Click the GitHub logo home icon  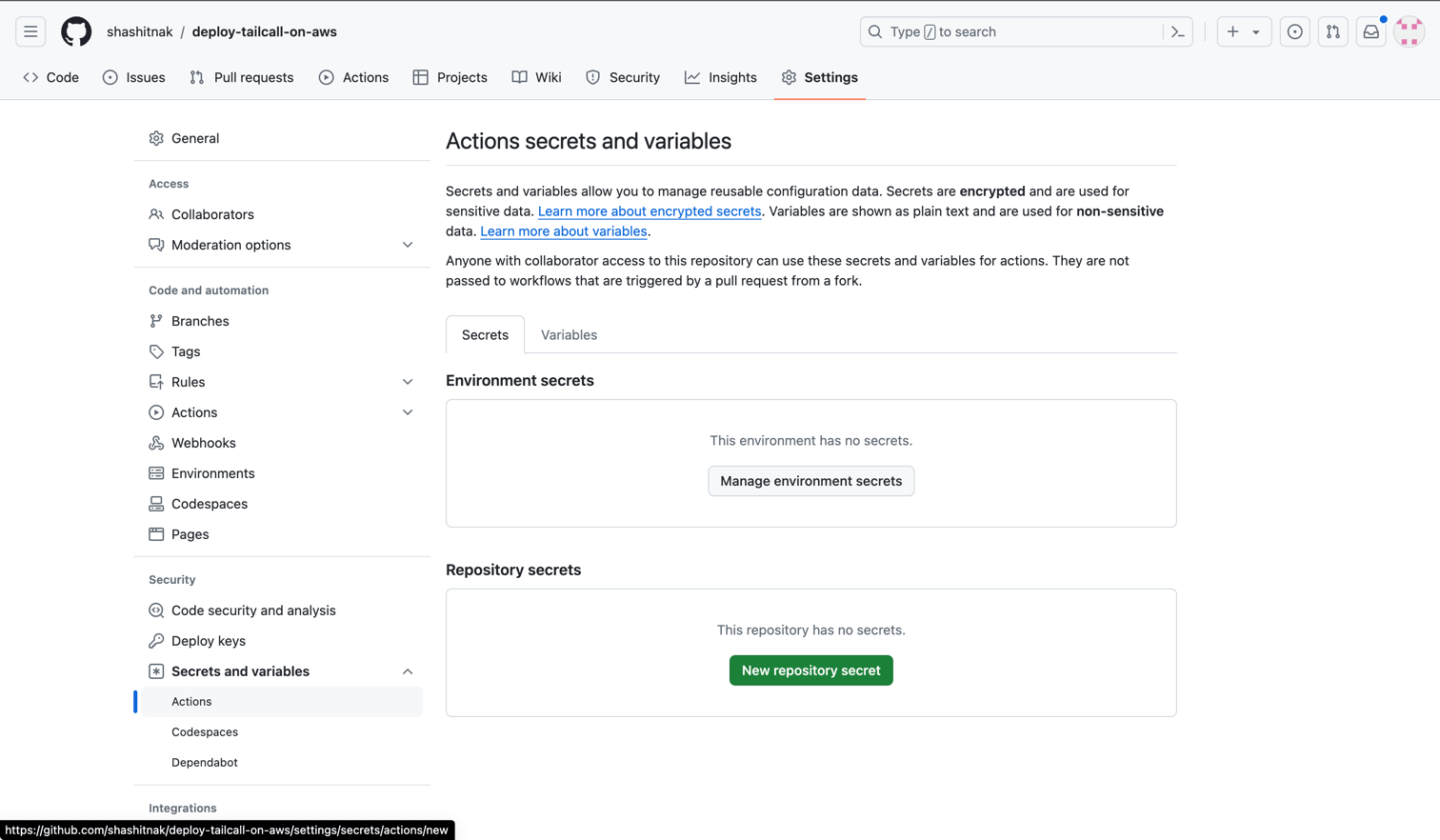(x=76, y=31)
